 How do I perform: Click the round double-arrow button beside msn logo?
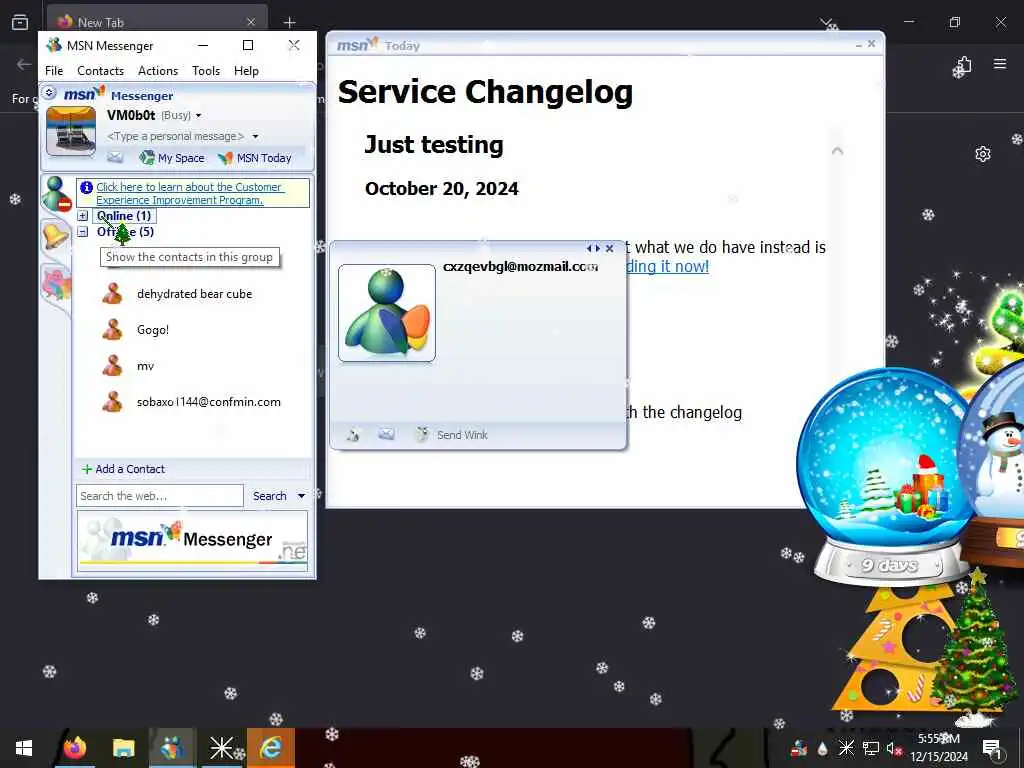[x=49, y=93]
